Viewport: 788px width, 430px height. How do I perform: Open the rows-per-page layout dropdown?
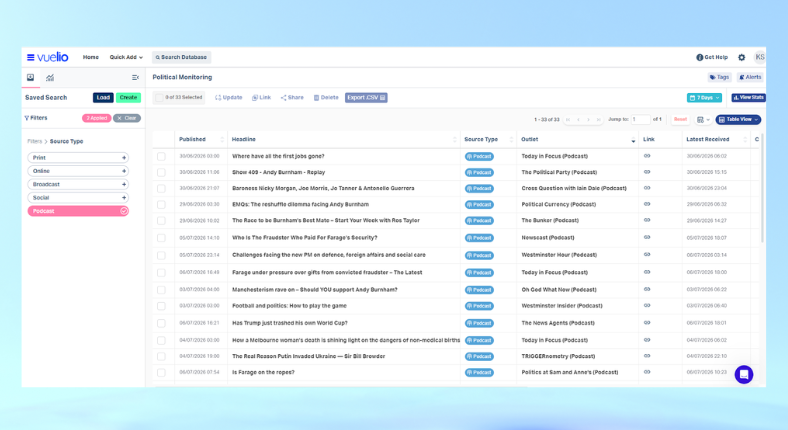(703, 120)
